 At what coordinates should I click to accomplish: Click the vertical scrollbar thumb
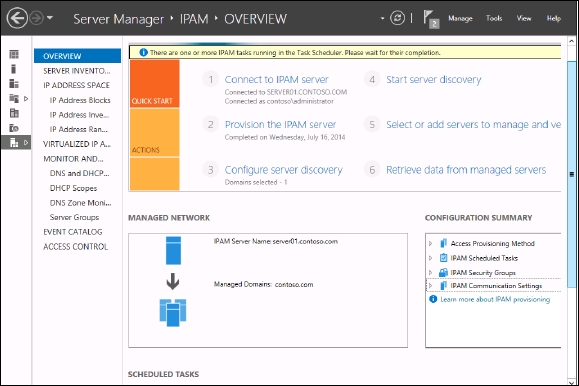click(x=572, y=174)
